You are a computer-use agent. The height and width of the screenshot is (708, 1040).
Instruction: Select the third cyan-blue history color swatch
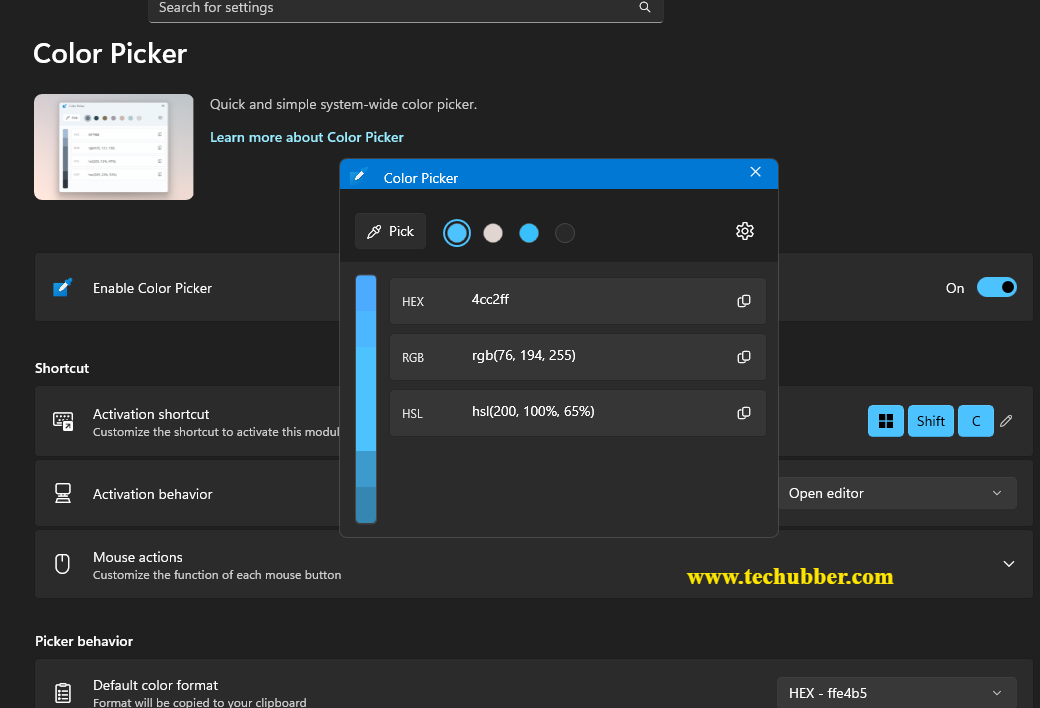tap(529, 233)
